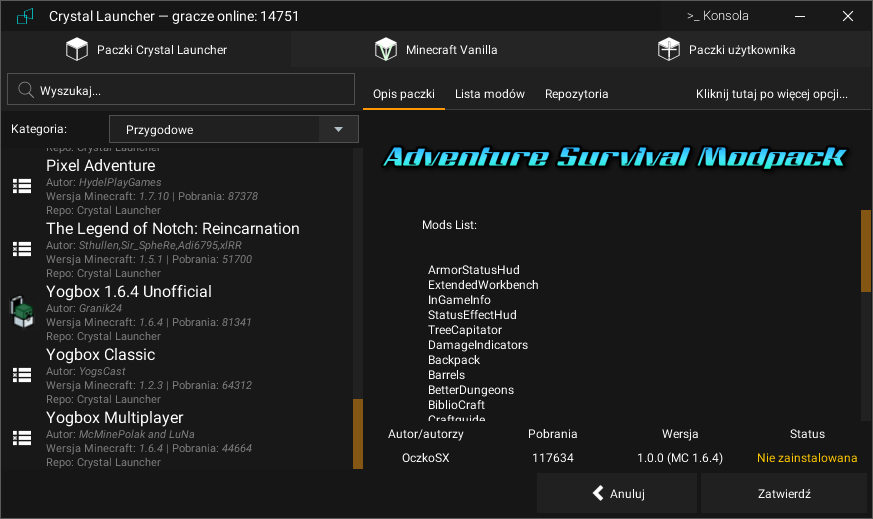The width and height of the screenshot is (873, 519).
Task: Click the Backpack mod entry
Action: 454,360
